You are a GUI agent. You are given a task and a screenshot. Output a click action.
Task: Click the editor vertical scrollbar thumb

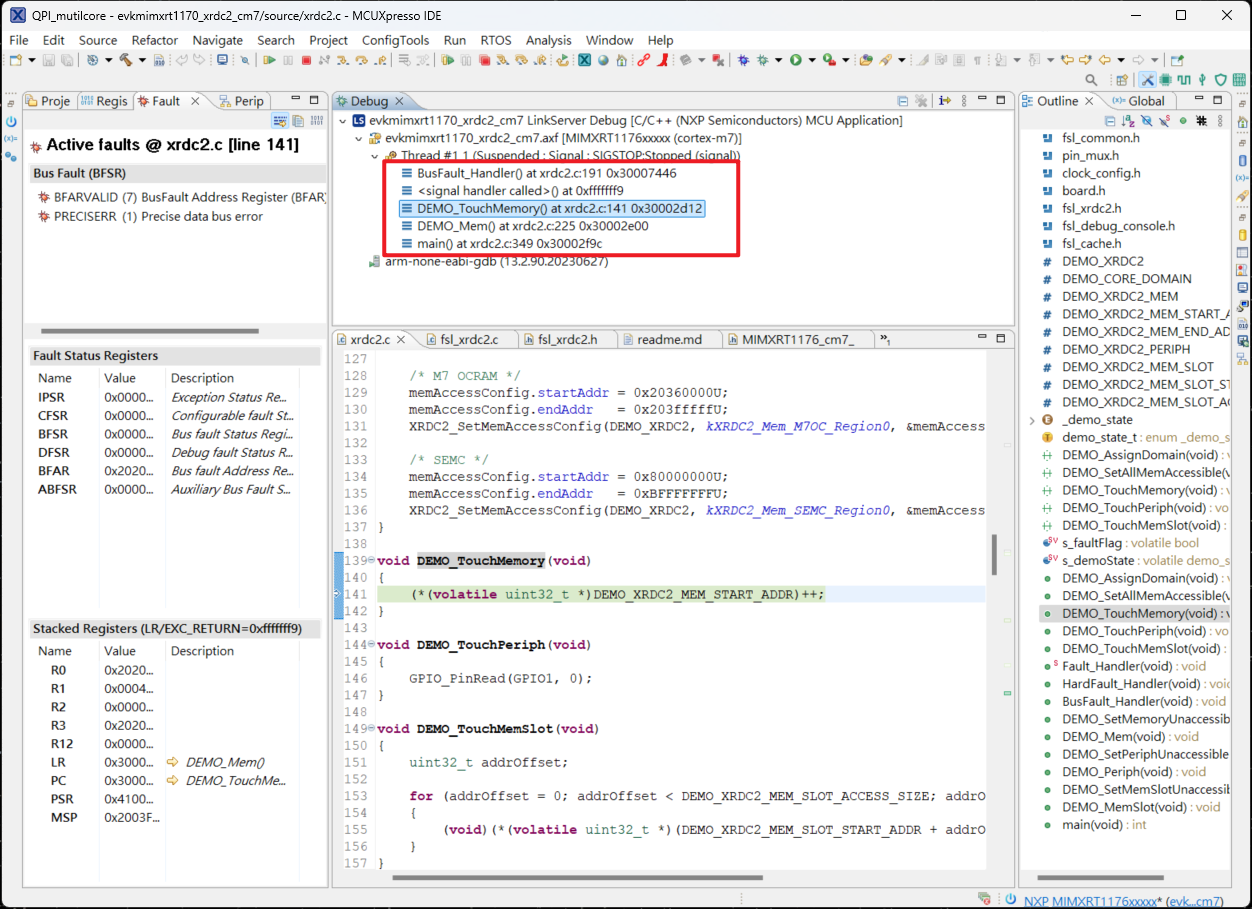tap(994, 554)
